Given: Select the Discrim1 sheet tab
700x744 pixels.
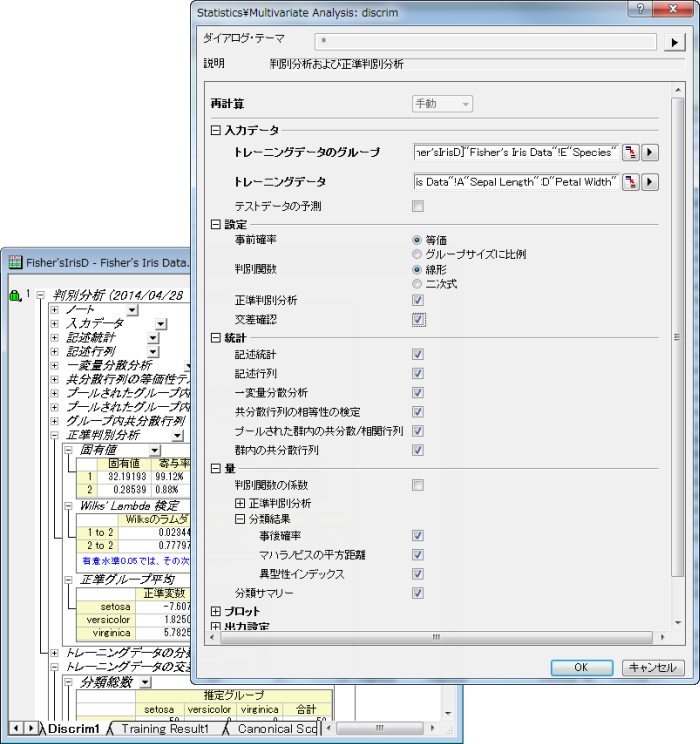Looking at the screenshot, I should click(74, 729).
